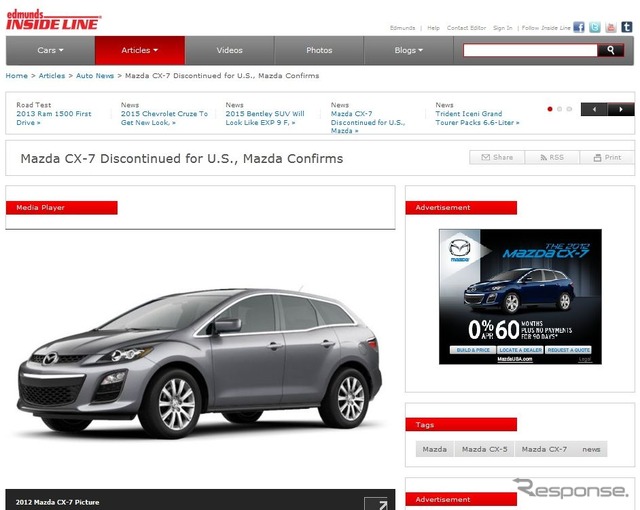The width and height of the screenshot is (640, 510).
Task: Go to Articles breadcrumb link
Action: click(x=52, y=75)
